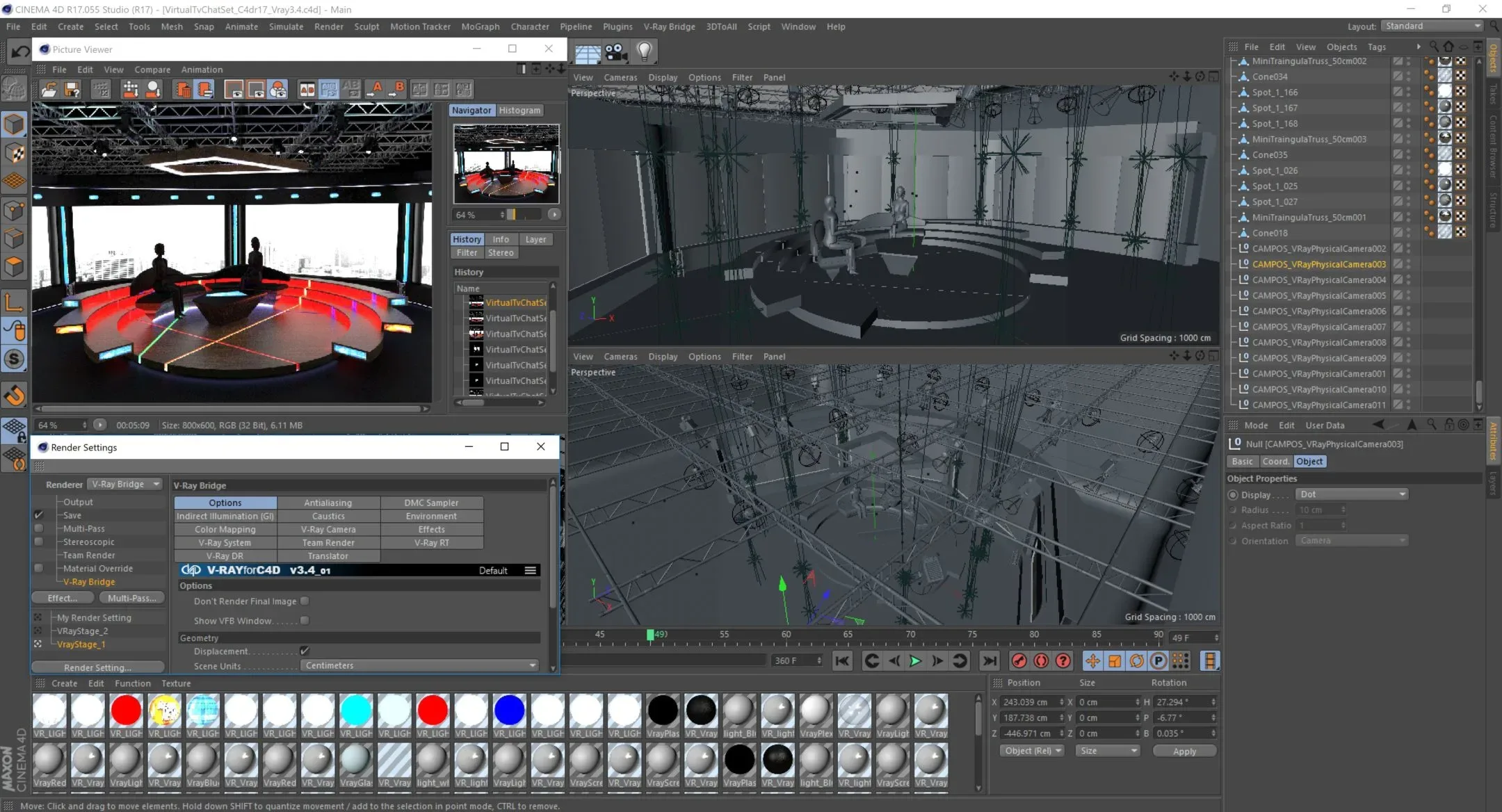Click the play animation button
Screen dimensions: 1502x812
[915, 661]
